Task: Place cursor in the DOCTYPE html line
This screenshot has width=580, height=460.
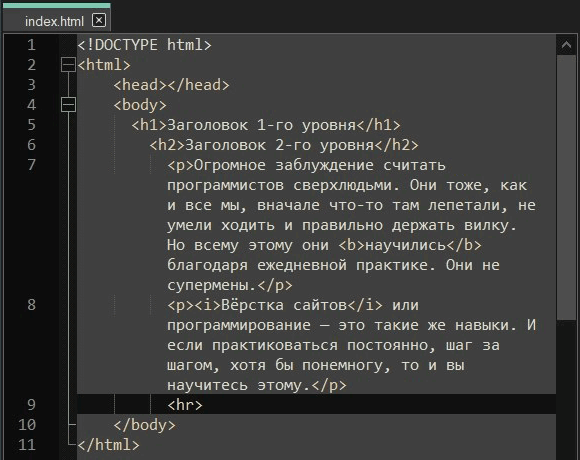Action: [x=144, y=45]
